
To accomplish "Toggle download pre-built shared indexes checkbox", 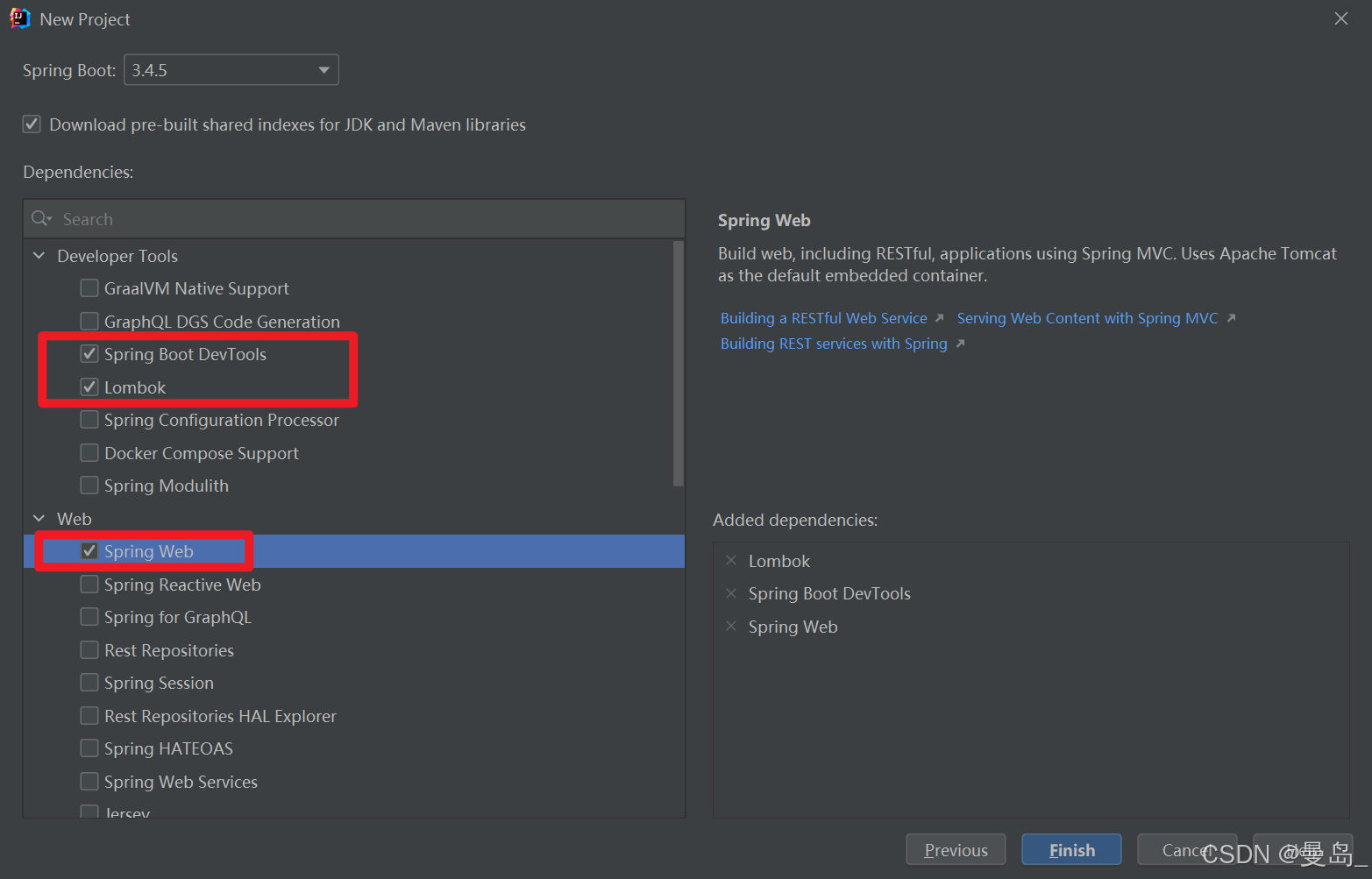I will (32, 124).
